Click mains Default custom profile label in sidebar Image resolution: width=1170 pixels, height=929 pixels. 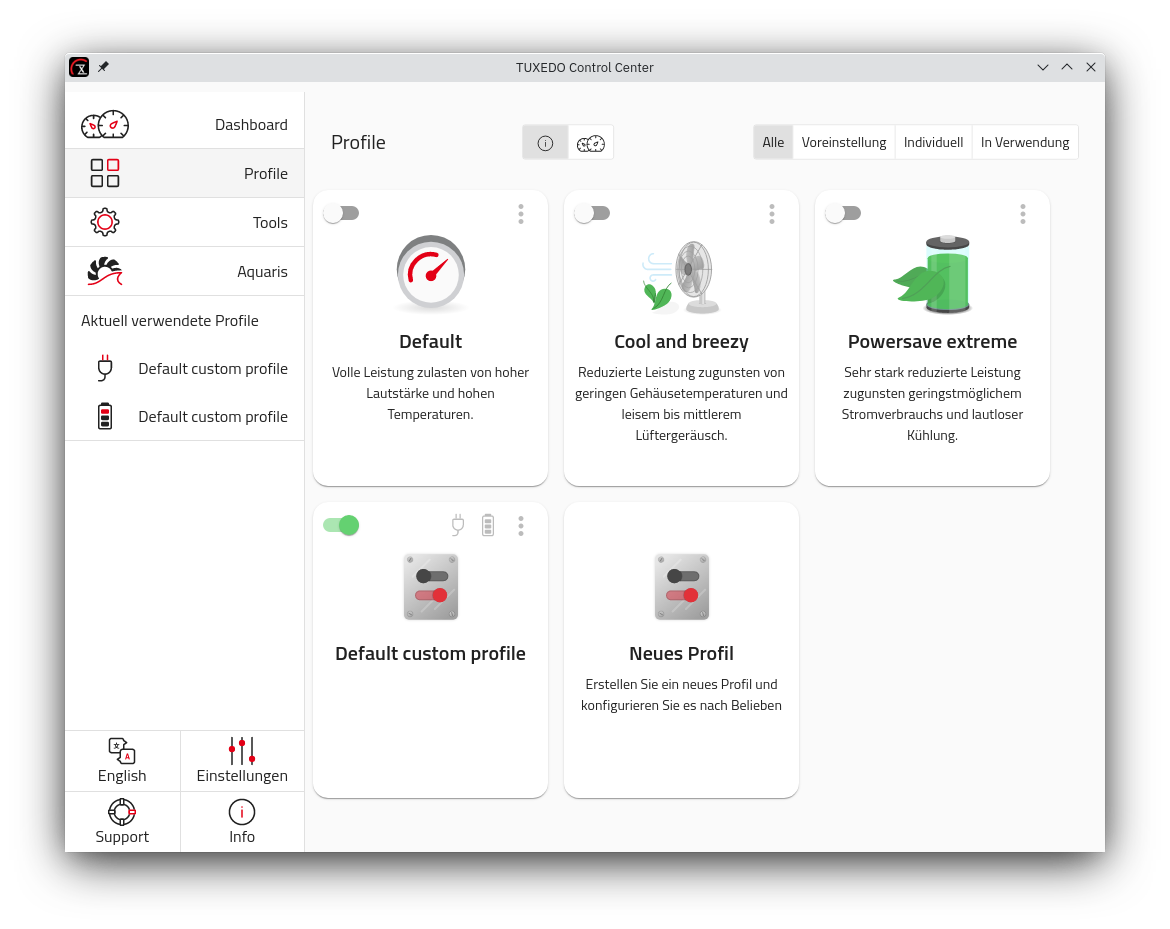click(x=213, y=369)
